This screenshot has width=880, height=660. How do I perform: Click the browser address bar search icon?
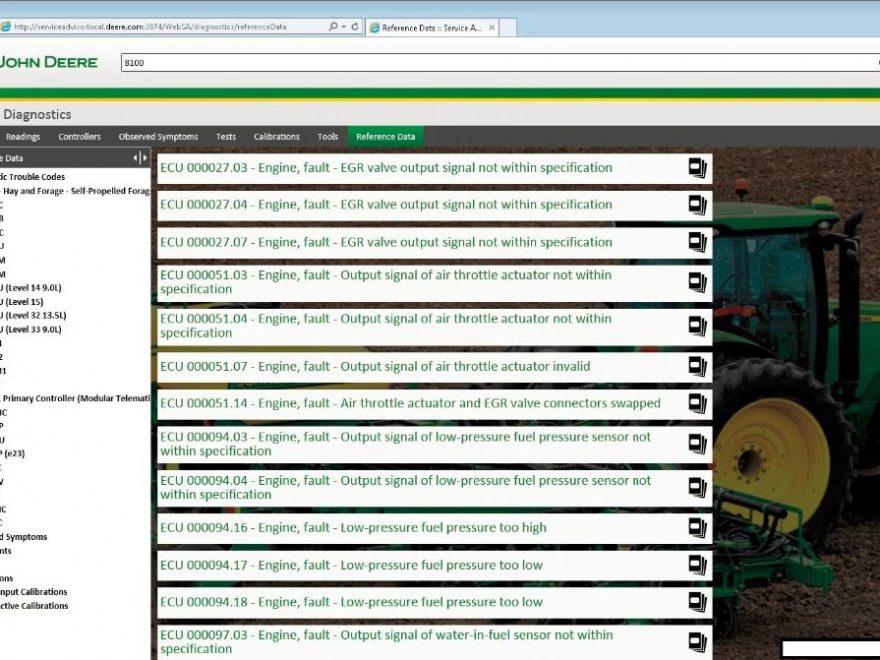pos(333,26)
